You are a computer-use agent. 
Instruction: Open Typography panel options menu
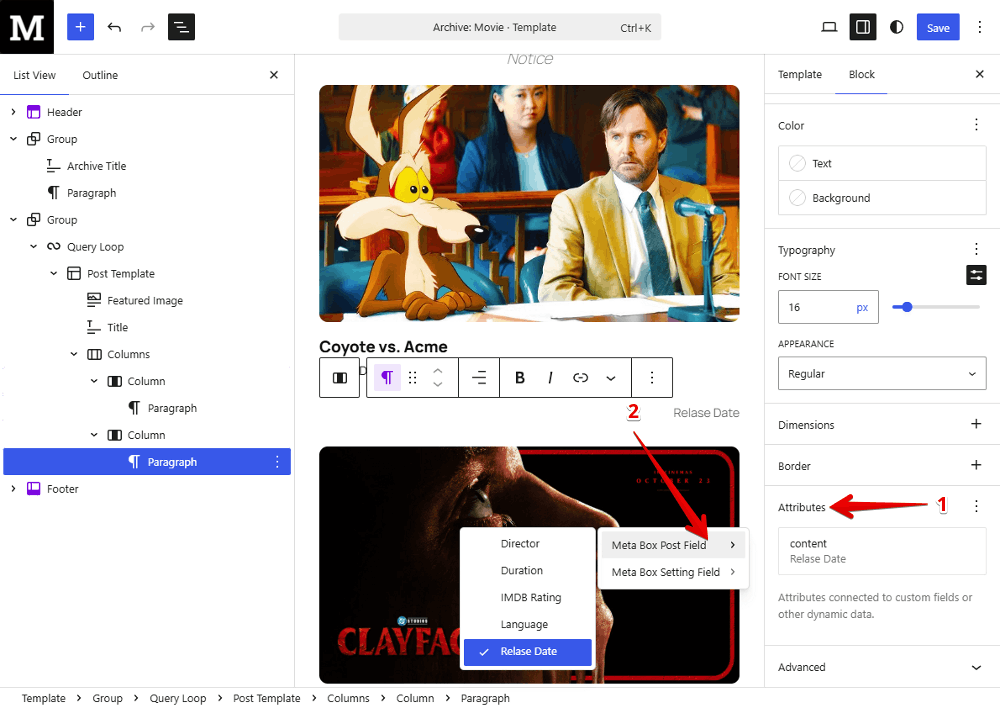(976, 249)
